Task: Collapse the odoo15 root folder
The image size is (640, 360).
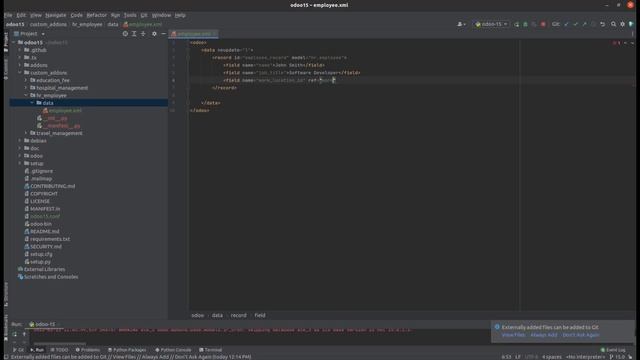Action: [x=14, y=42]
